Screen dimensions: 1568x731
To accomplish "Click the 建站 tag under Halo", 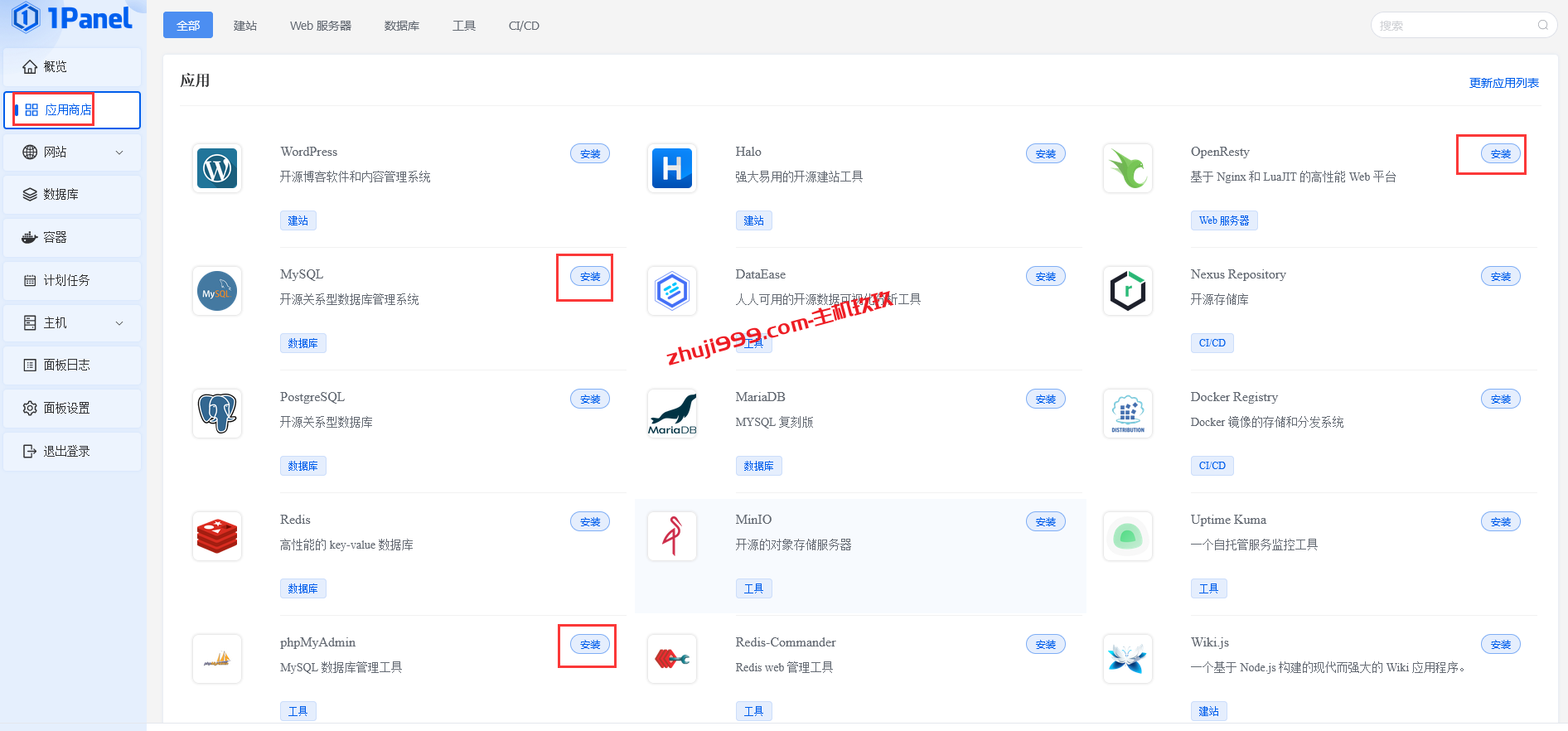I will point(754,220).
